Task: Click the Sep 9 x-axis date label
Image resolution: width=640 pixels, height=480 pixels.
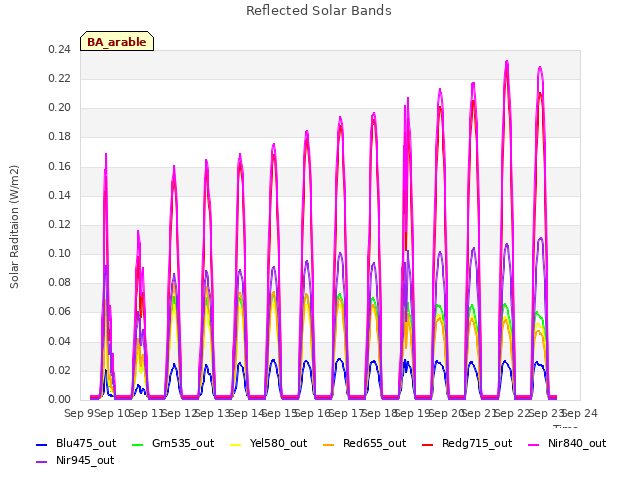Action: coord(78,413)
